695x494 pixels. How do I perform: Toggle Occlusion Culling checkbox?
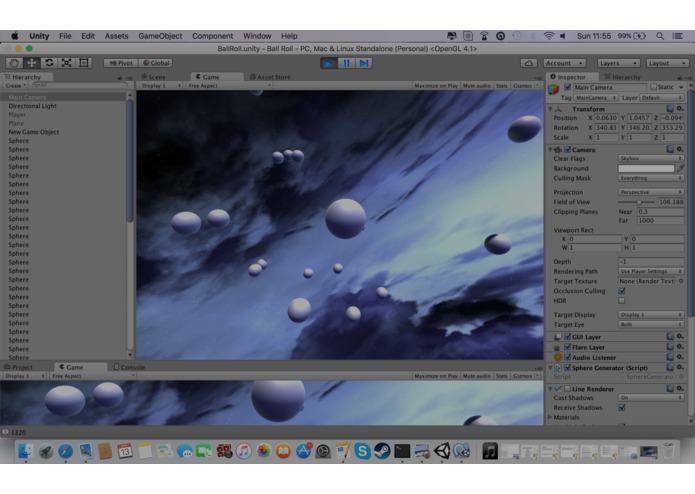click(621, 291)
